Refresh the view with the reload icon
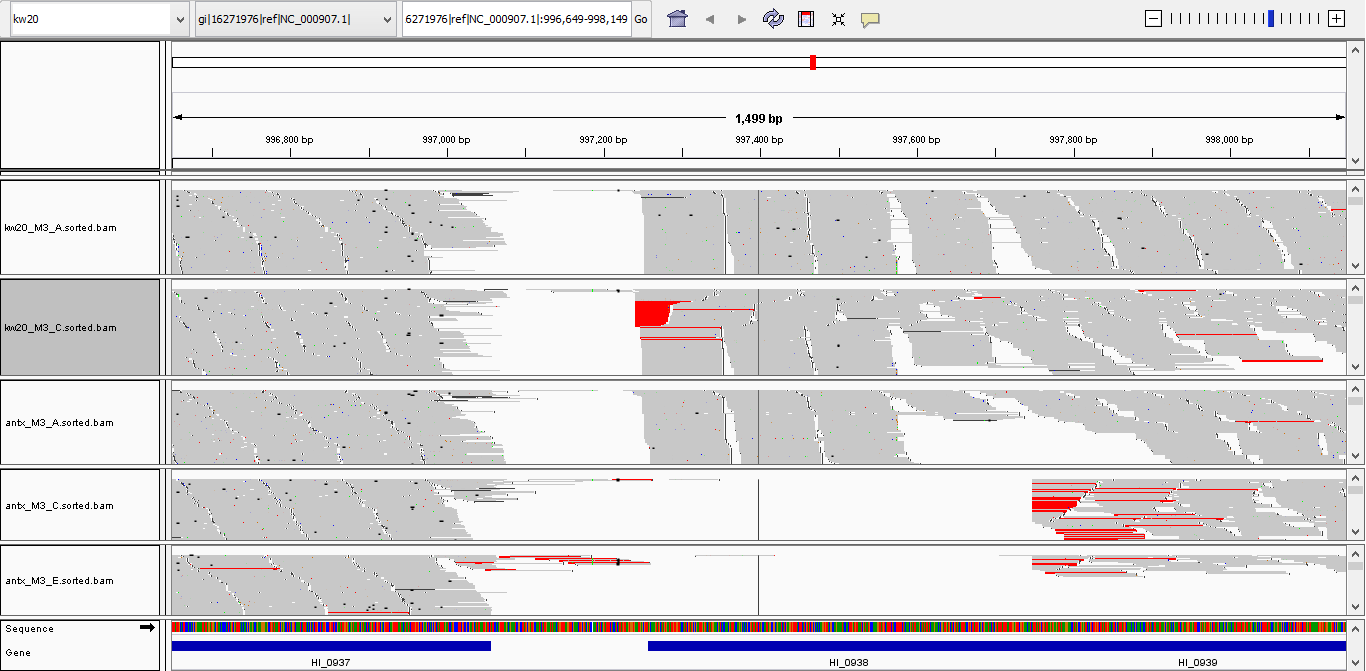Viewport: 1366px width, 671px height. [773, 19]
